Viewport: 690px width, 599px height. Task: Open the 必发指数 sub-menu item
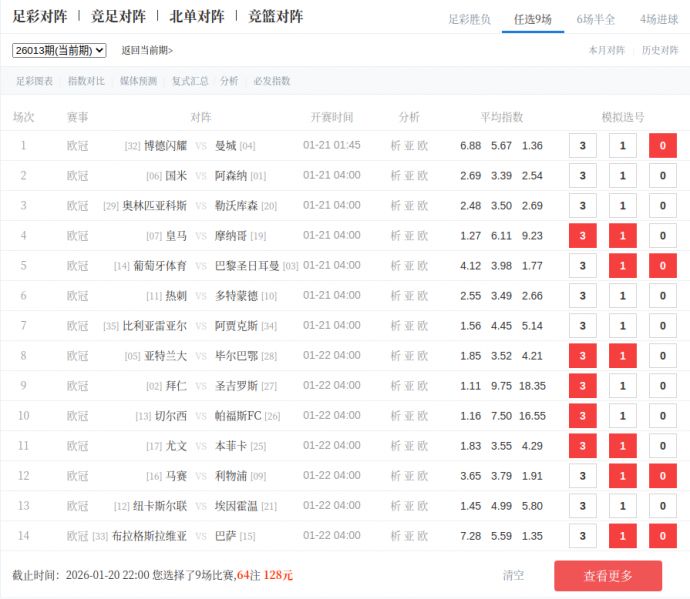[x=272, y=81]
